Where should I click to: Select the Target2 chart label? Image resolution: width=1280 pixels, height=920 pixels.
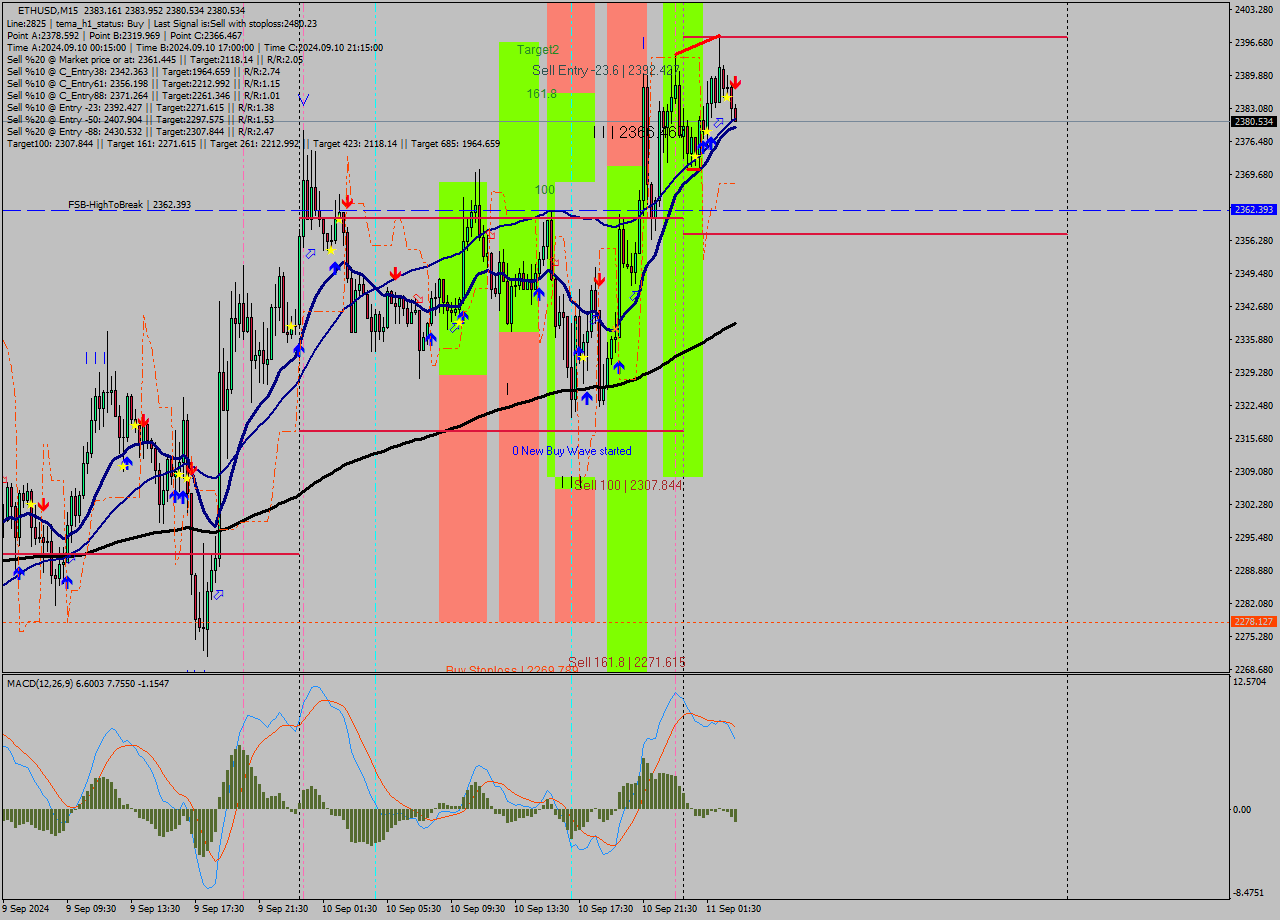[538, 49]
